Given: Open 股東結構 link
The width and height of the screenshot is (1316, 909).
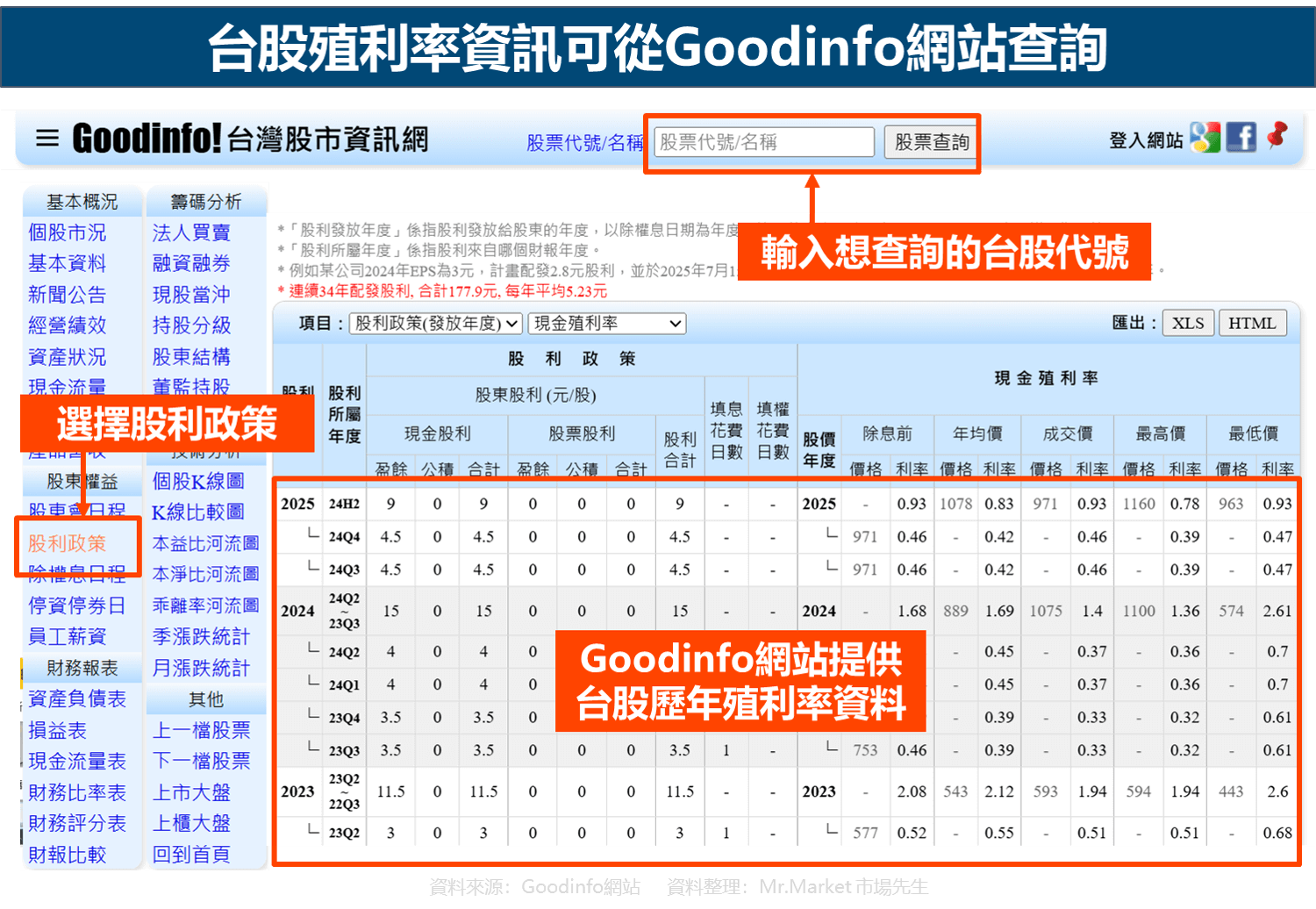Looking at the screenshot, I should coord(191,357).
